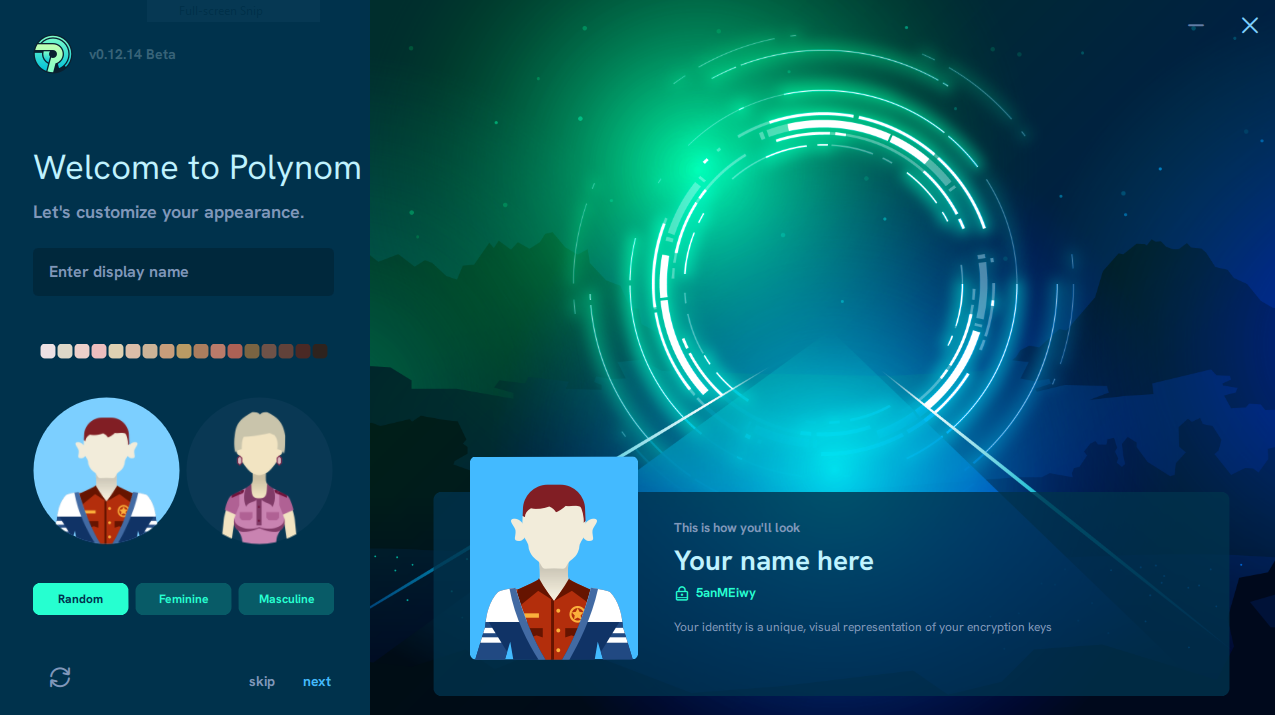
Task: Click the encryption keys description text
Action: [863, 628]
